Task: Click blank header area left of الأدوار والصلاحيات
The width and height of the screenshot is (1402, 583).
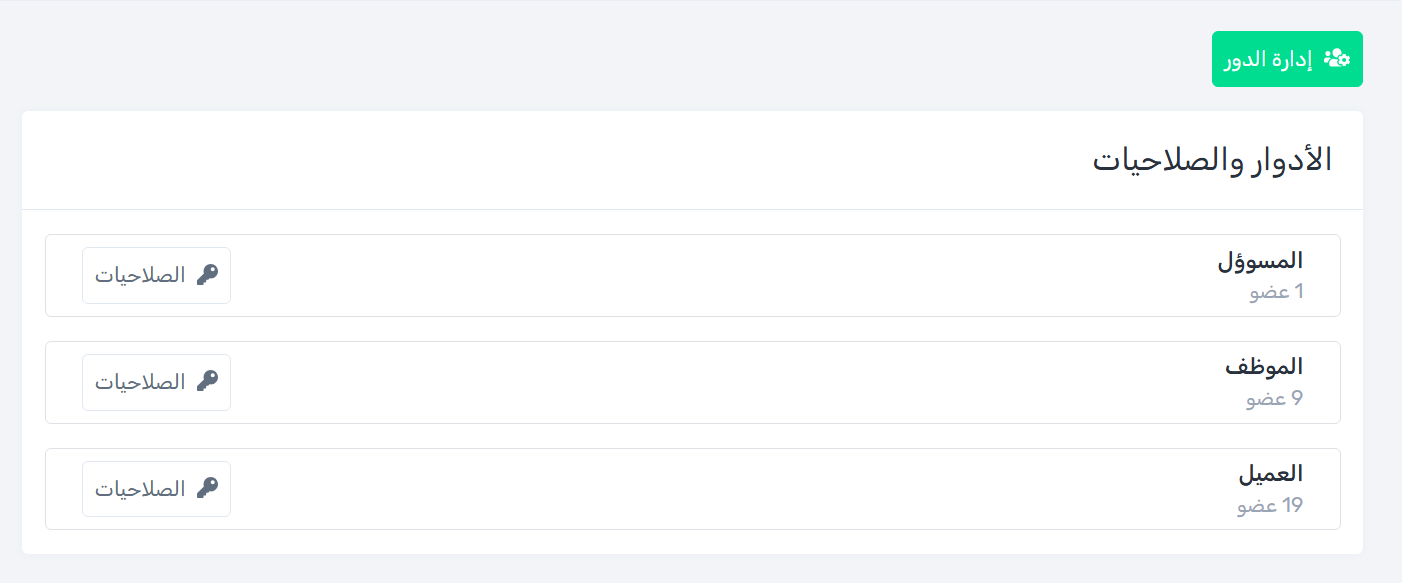Action: point(500,160)
